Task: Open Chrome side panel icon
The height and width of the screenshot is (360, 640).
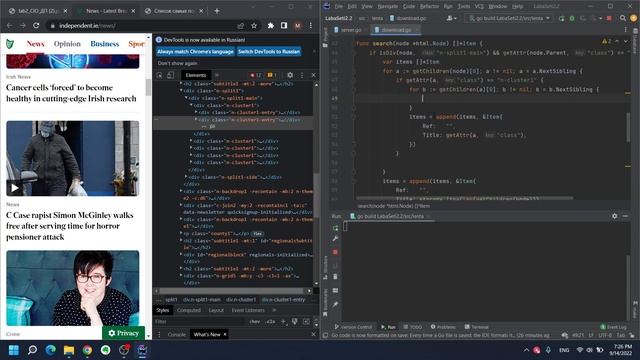Action: 284,26
